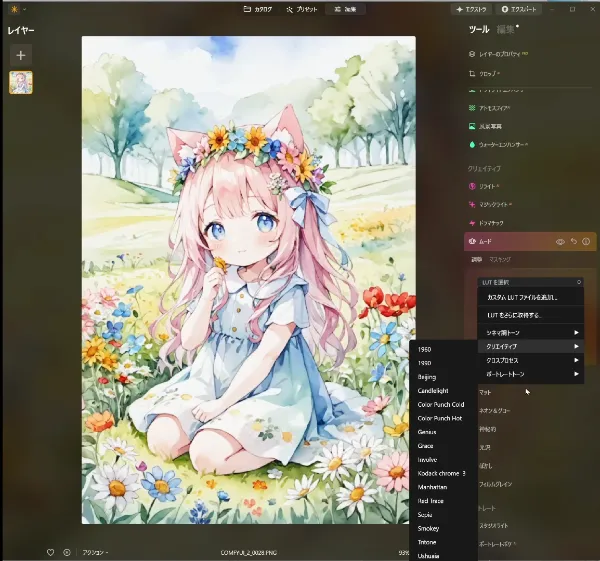Choose カスタム LUT ファイルを追加 menu item

tap(530, 297)
